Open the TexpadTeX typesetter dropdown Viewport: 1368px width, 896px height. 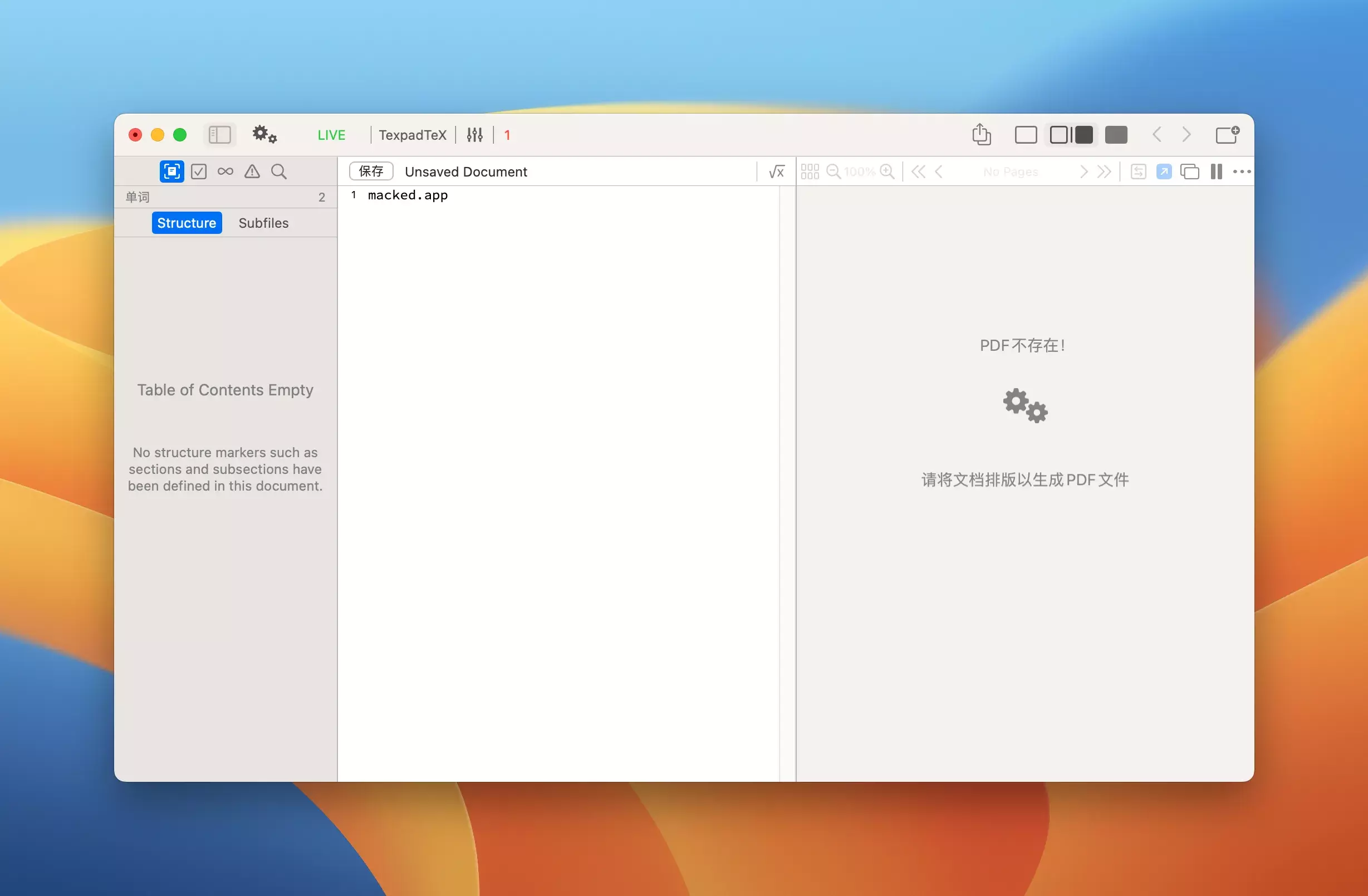coord(412,135)
